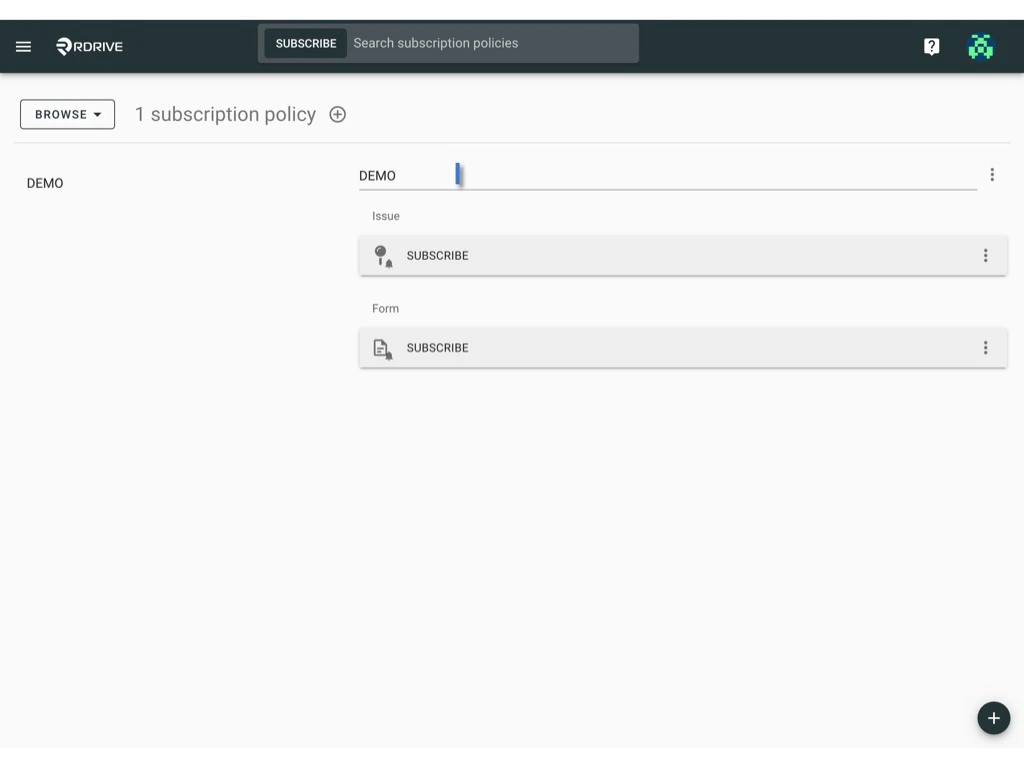
Task: Click the Issue section label
Action: click(x=385, y=216)
